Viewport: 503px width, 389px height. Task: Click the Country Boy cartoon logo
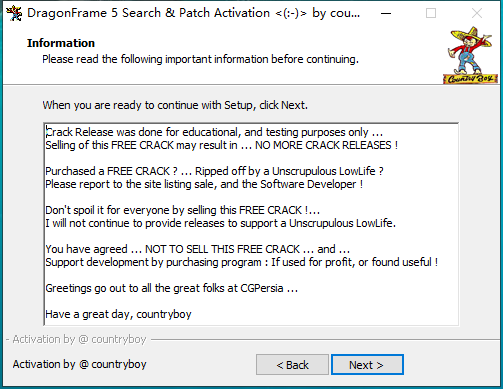tap(470, 55)
